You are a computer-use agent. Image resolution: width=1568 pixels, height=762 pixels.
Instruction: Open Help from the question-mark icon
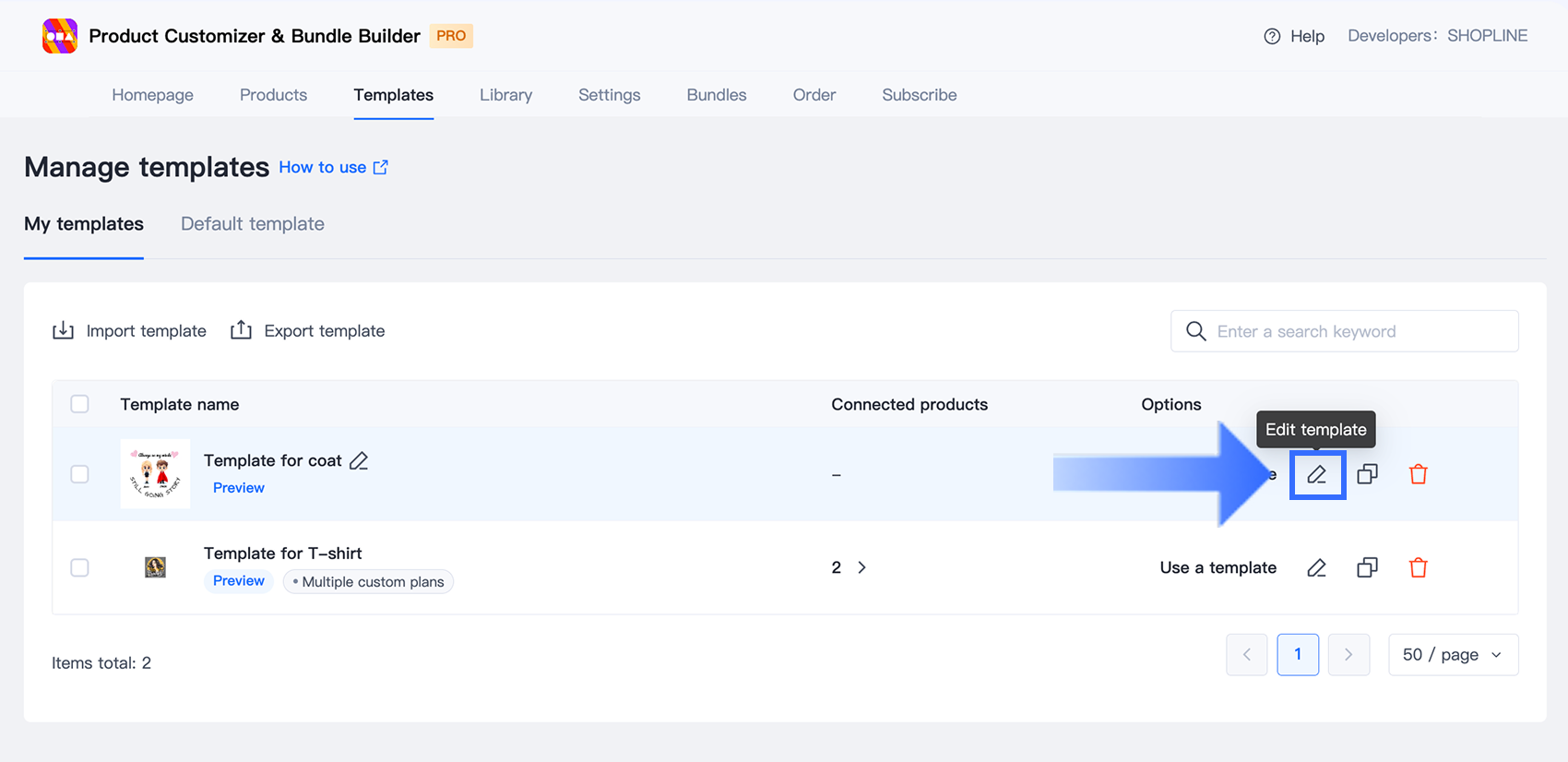click(x=1272, y=36)
